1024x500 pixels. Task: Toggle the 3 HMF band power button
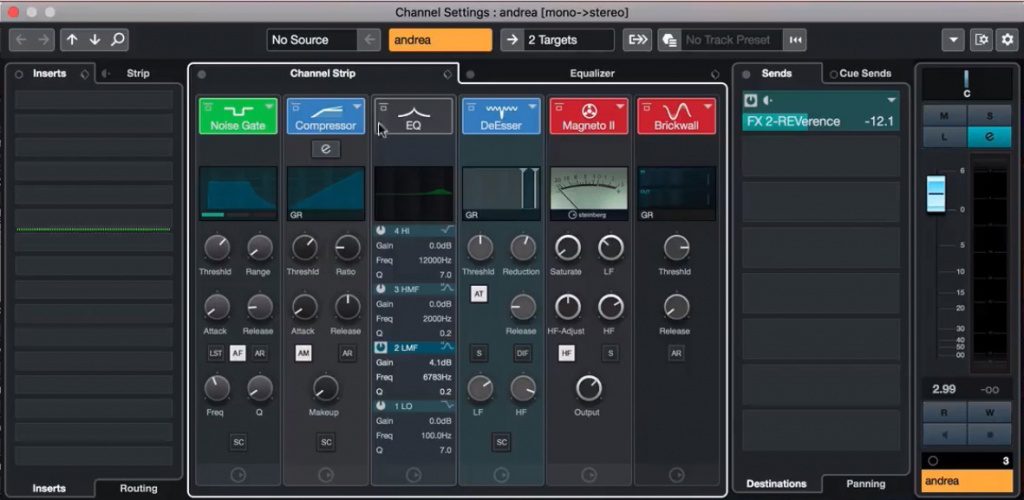381,288
